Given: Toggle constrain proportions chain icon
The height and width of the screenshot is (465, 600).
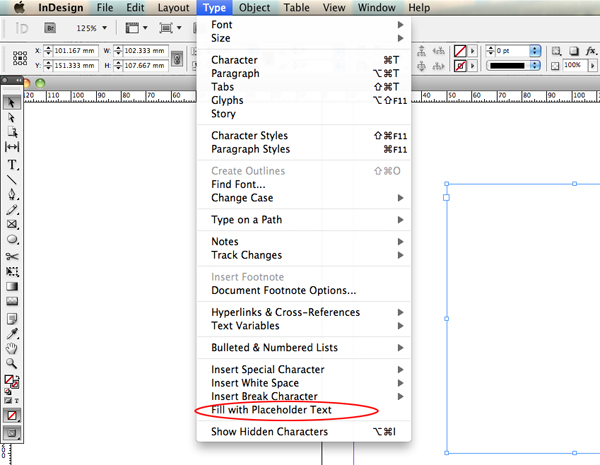Looking at the screenshot, I should pyautogui.click(x=177, y=59).
